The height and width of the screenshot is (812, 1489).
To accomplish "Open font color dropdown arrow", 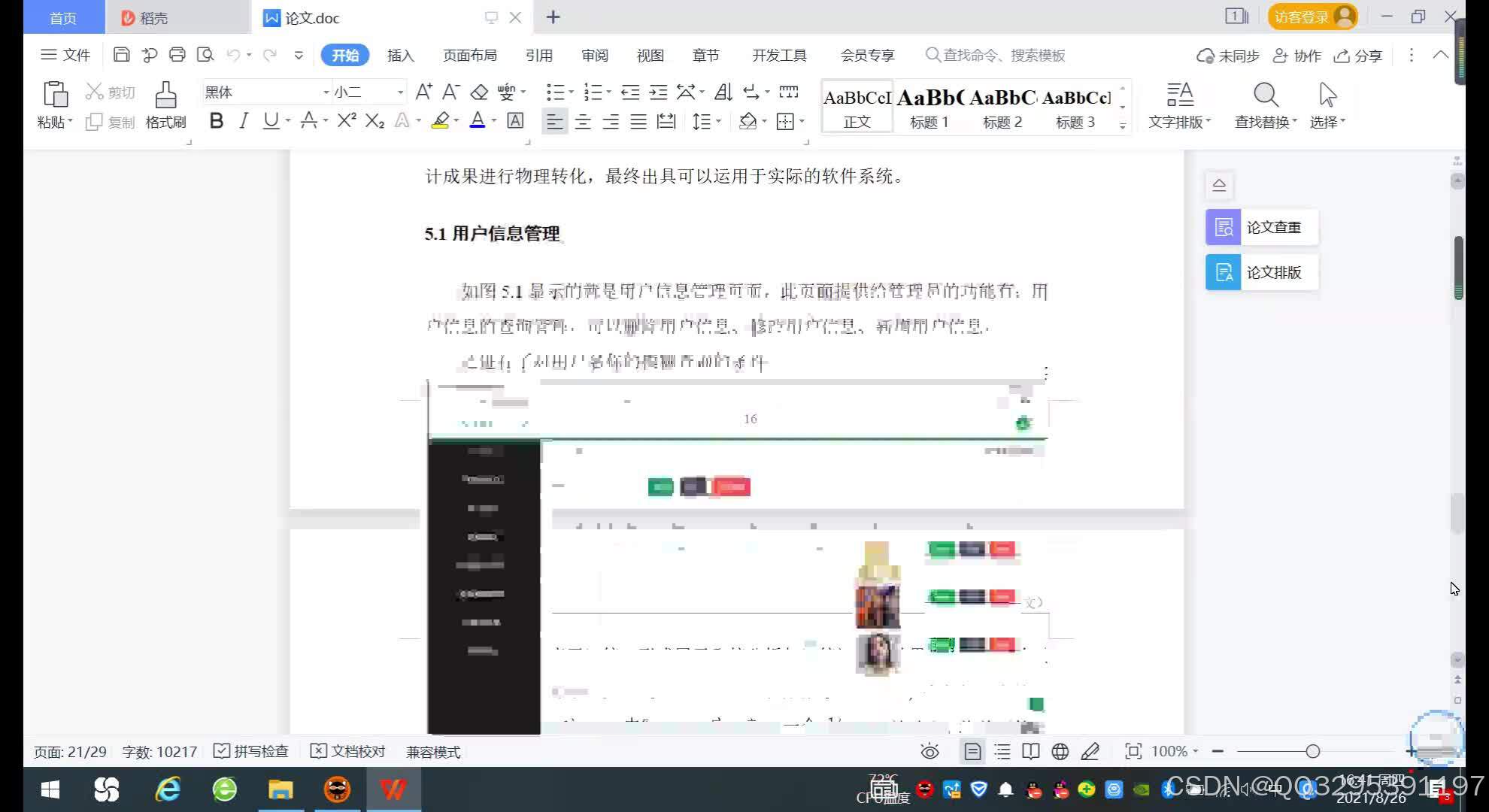I will point(494,121).
